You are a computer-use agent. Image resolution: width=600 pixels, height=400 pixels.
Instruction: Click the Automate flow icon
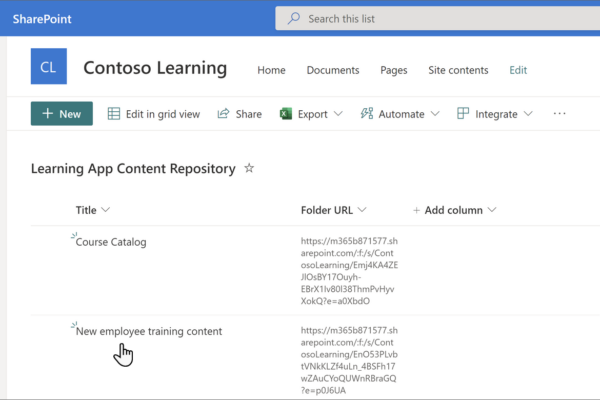367,113
